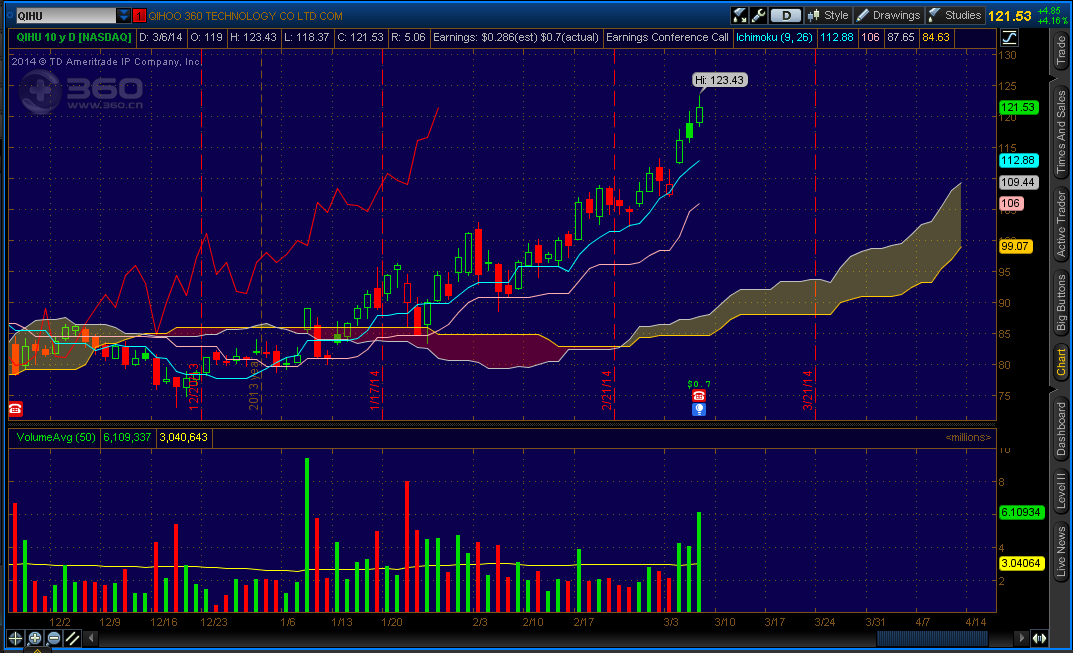Click the VolumeAvg (50) study label
Viewport: 1073px width, 653px height.
coord(55,437)
